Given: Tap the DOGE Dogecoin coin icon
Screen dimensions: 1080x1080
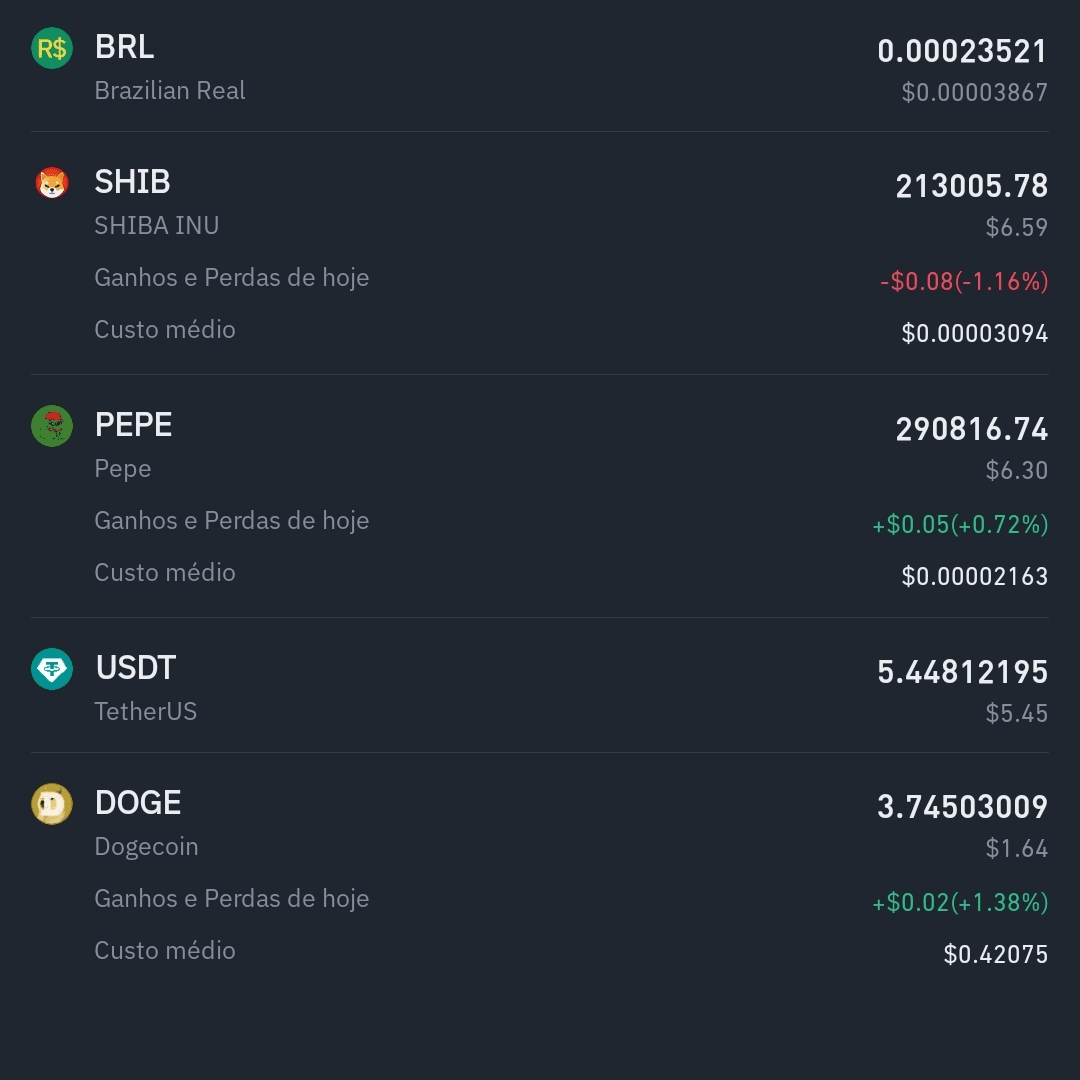Looking at the screenshot, I should [52, 804].
